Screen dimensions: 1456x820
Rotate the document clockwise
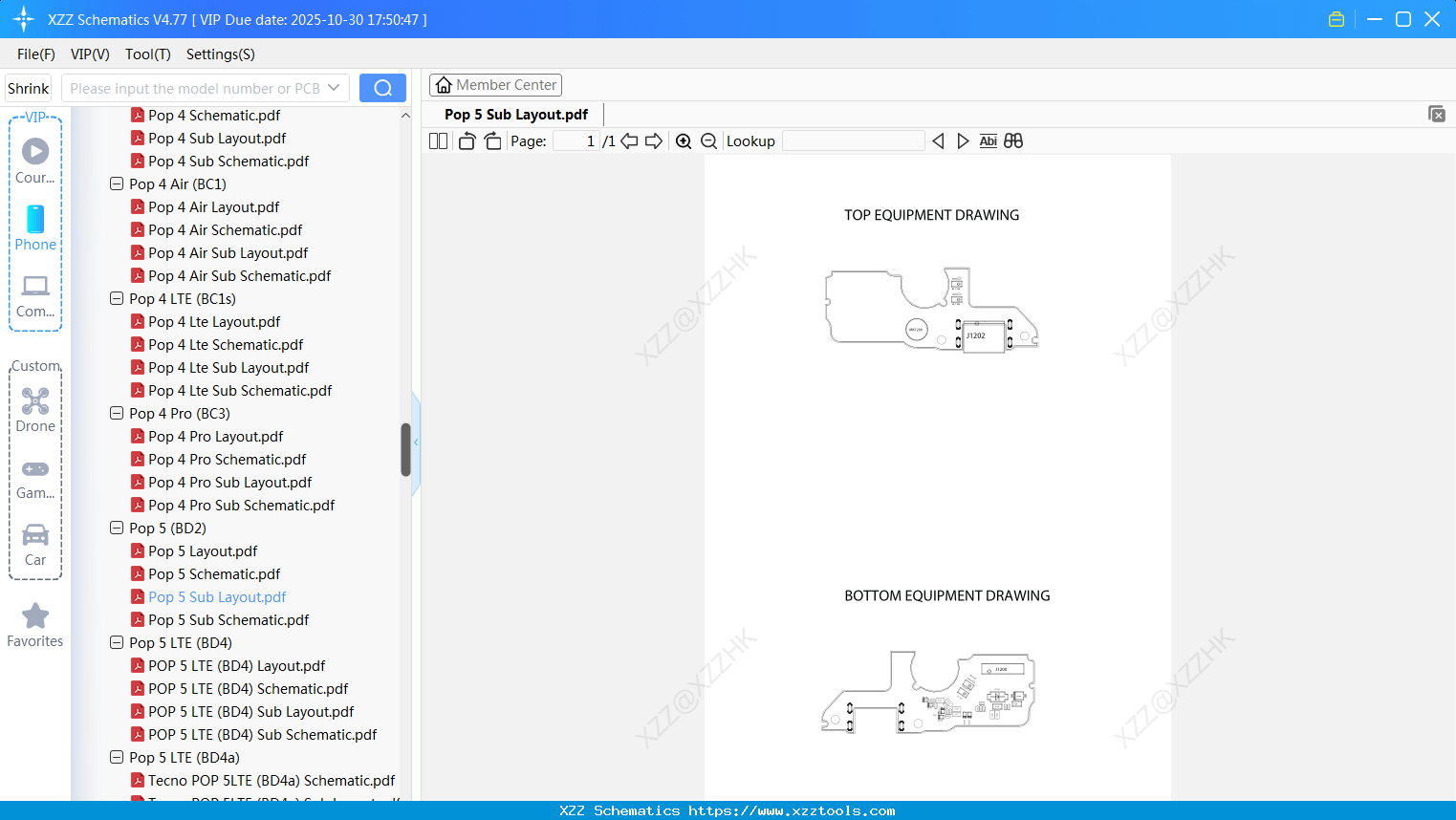492,140
